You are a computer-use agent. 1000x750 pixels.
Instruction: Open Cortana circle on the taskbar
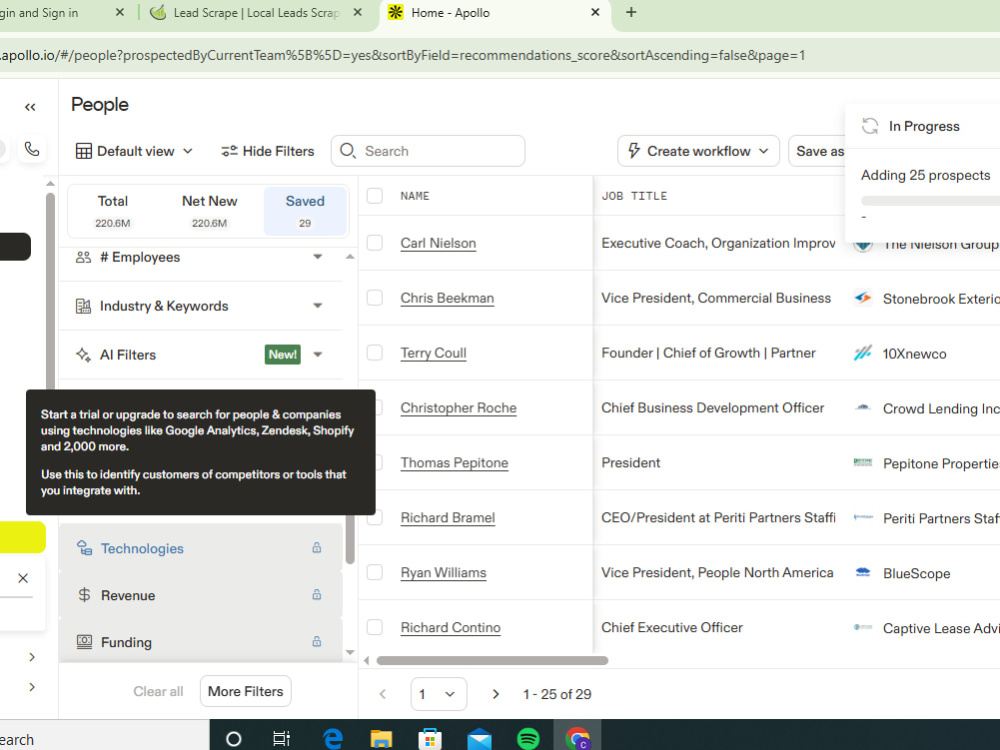(233, 739)
